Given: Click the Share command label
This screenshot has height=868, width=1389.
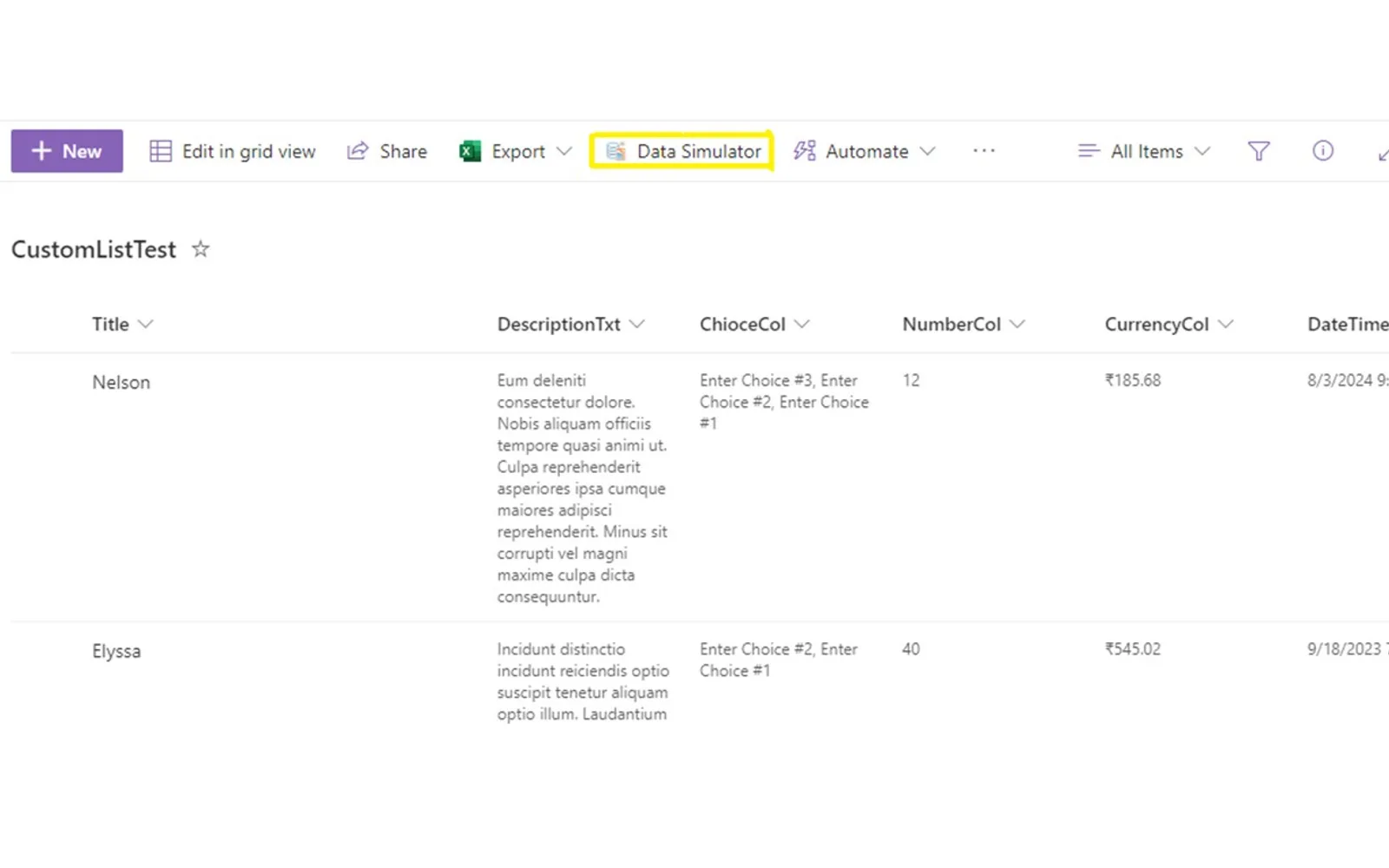Looking at the screenshot, I should [x=403, y=151].
